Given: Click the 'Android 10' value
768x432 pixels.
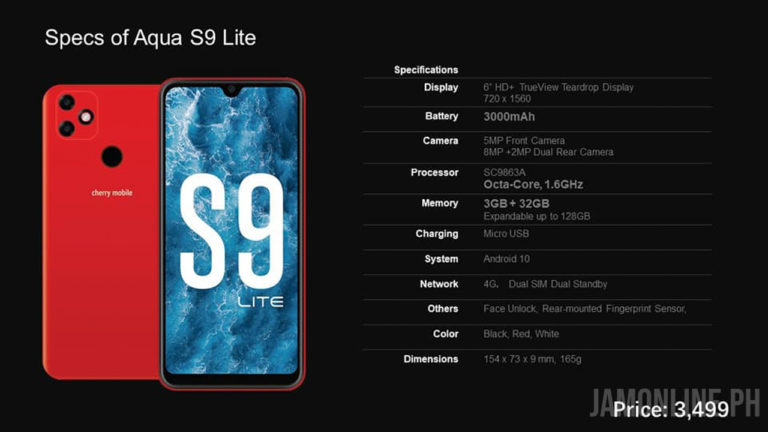Looking at the screenshot, I should (506, 259).
